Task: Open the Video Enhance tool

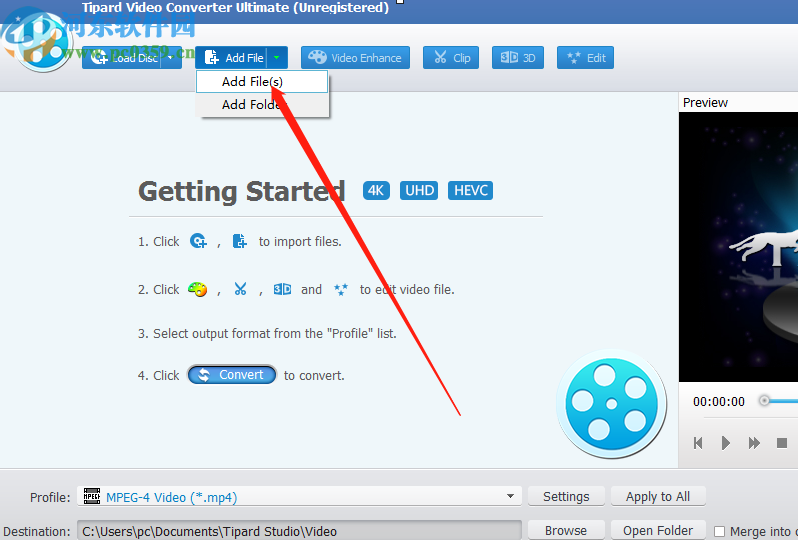Action: click(355, 58)
